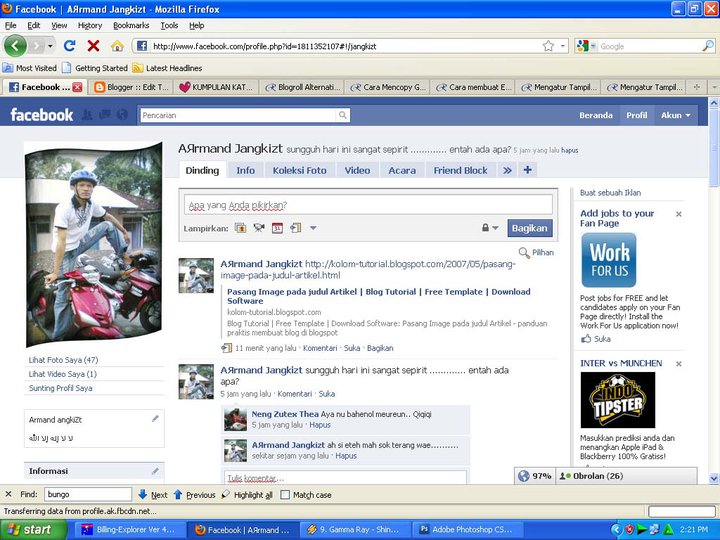Open the Obrolan (26) chat bar
Viewport: 720px width, 540px height.
[626, 476]
